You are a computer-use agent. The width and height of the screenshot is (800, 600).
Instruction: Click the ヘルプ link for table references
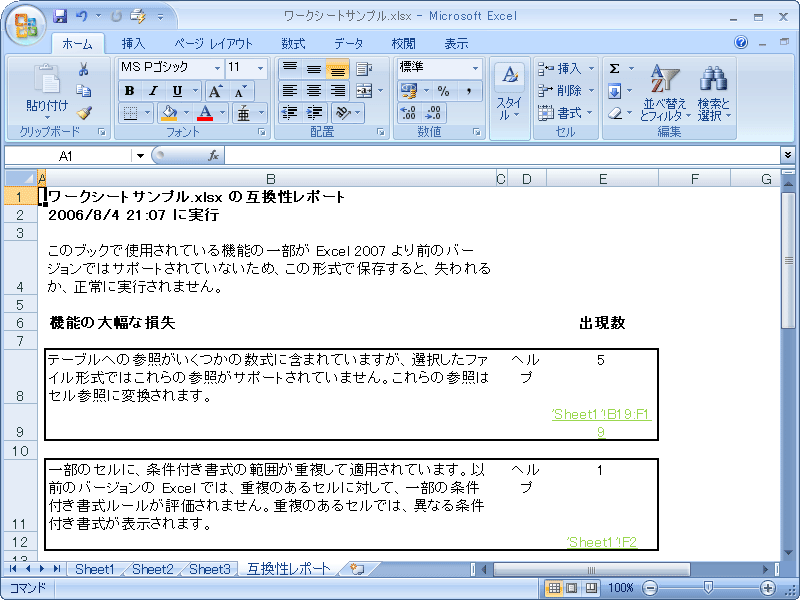tap(526, 368)
